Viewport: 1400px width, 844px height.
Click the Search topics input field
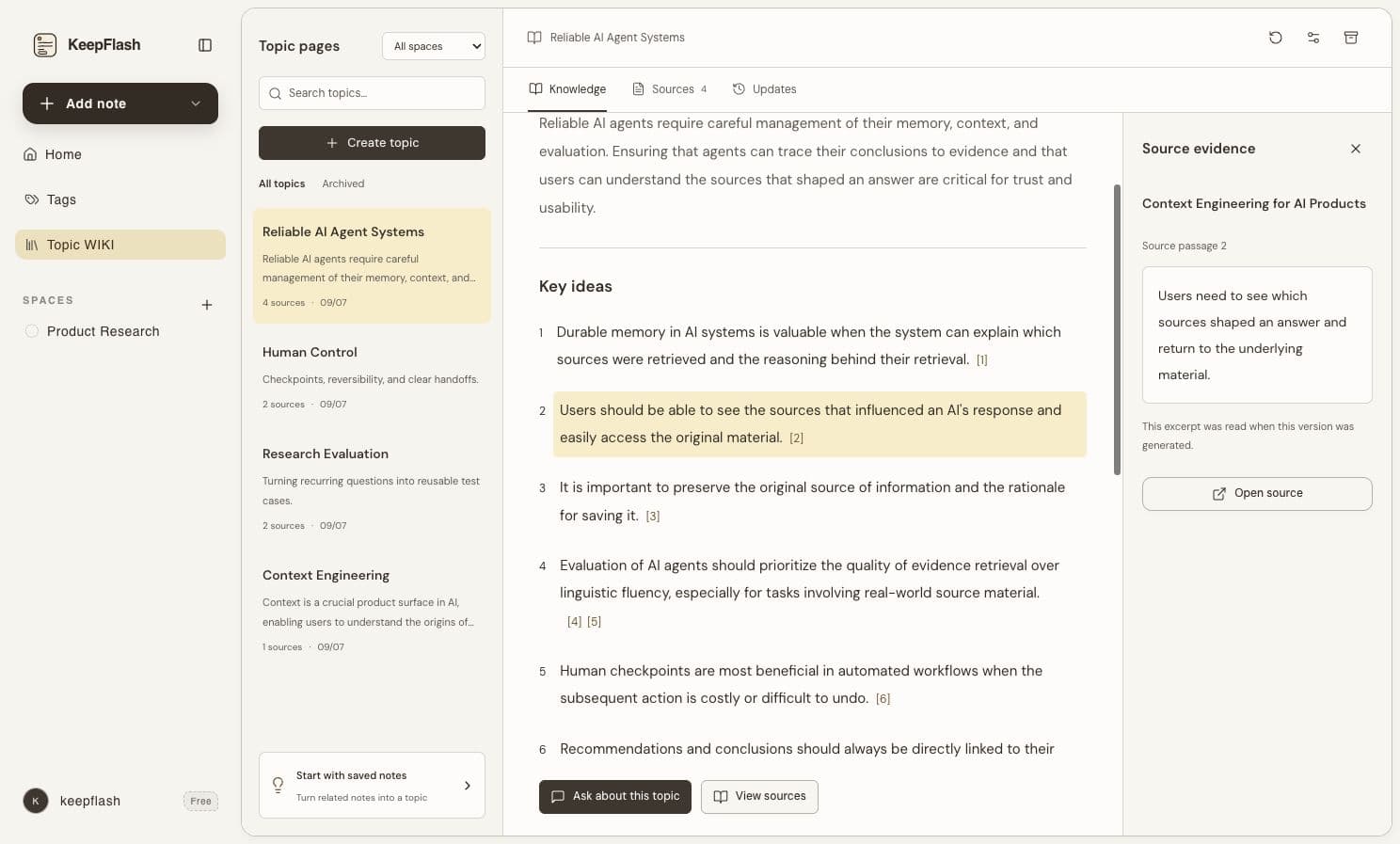coord(372,93)
